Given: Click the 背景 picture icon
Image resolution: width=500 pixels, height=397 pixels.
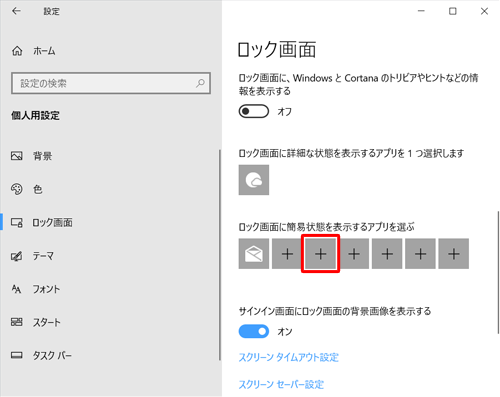Looking at the screenshot, I should click(x=17, y=156).
